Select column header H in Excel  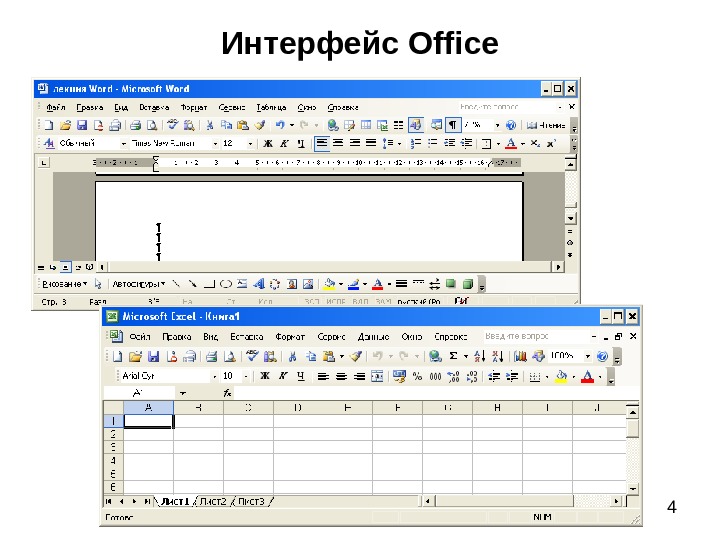497,407
